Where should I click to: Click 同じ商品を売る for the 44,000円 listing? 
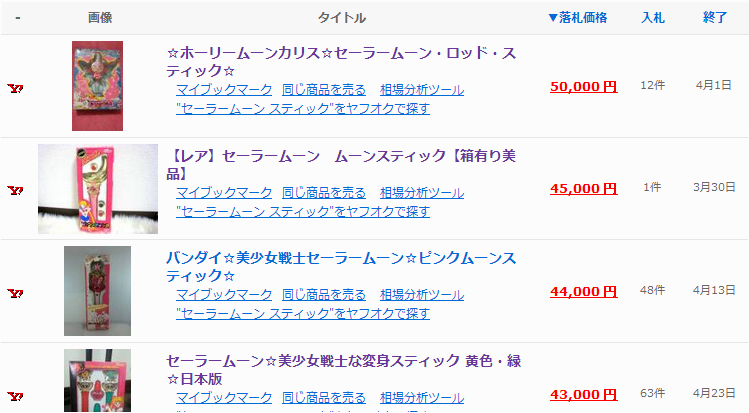pos(324,295)
